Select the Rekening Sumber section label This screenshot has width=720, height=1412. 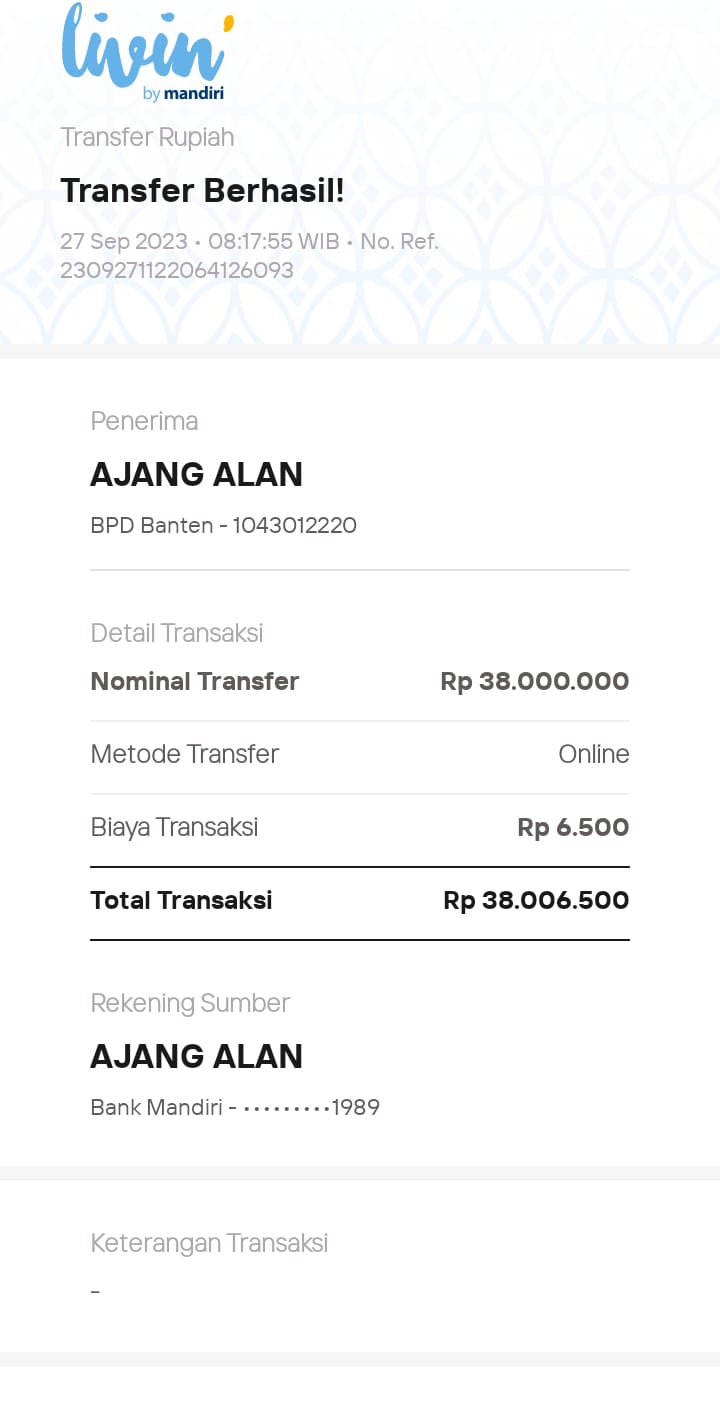click(190, 1003)
